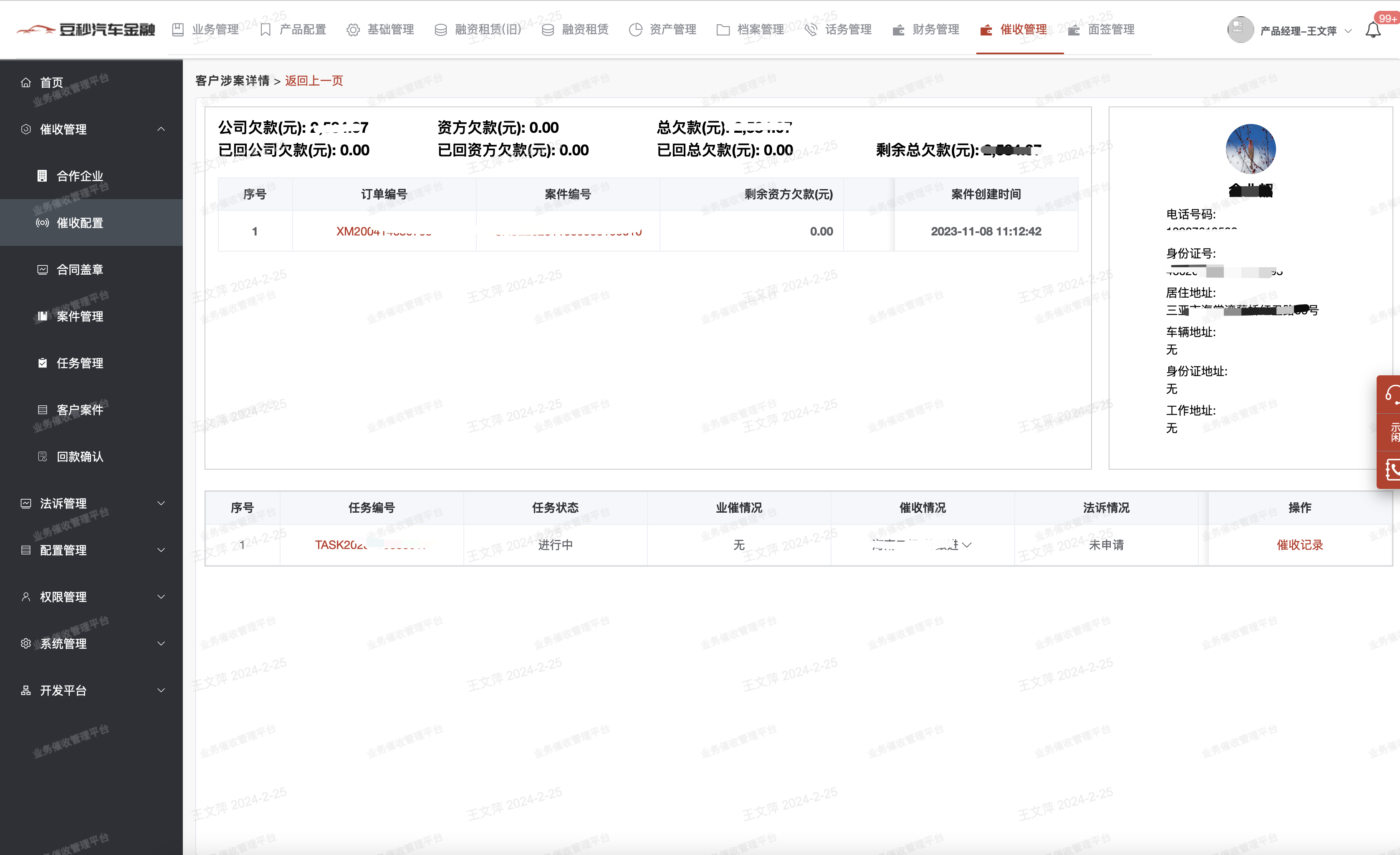
Task: Click the home icon beside 首页
Action: tap(25, 83)
